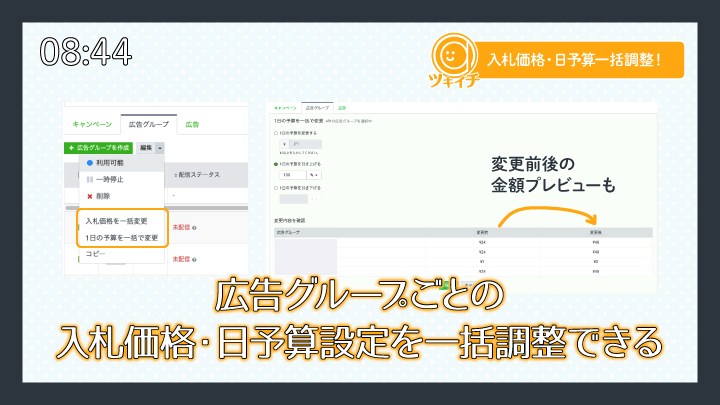Sort by the 配信ステータス column header

[197, 175]
